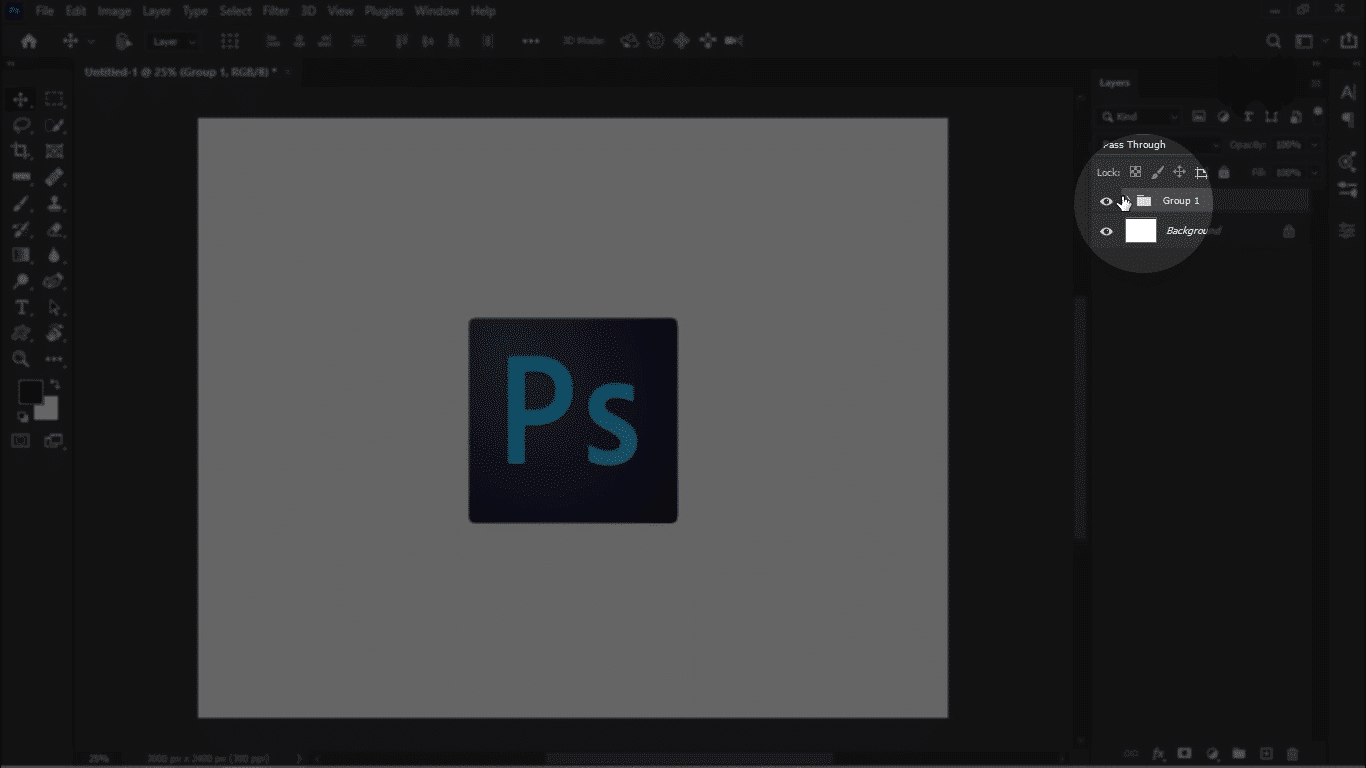Click the Share icon top right
This screenshot has height=768, width=1366.
pos(1348,41)
